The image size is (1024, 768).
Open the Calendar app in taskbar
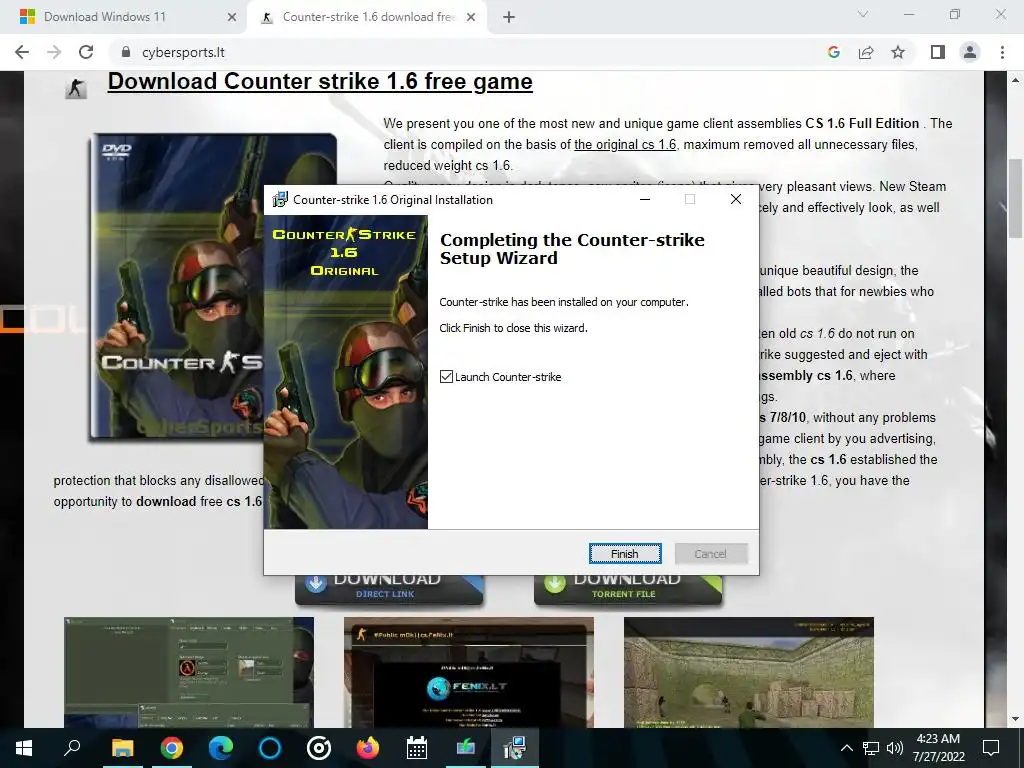tap(417, 748)
